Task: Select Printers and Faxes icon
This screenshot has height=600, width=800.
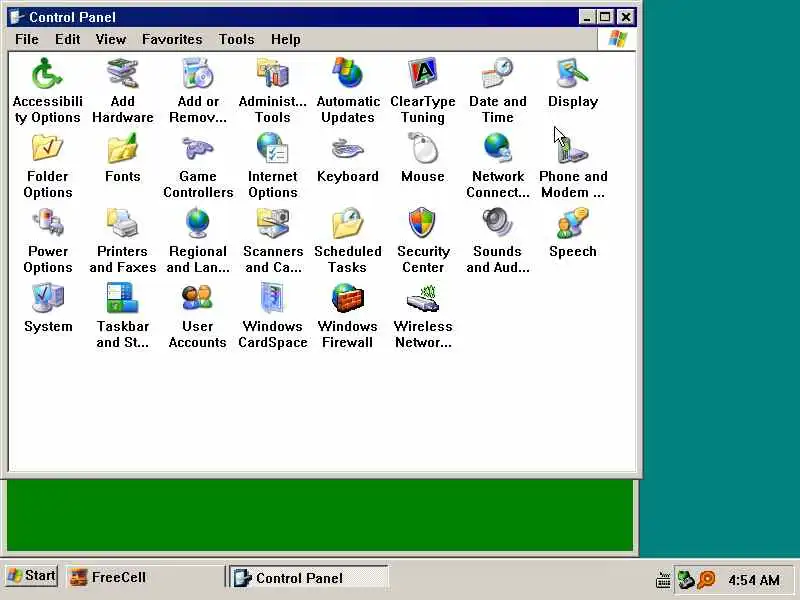Action: click(122, 223)
